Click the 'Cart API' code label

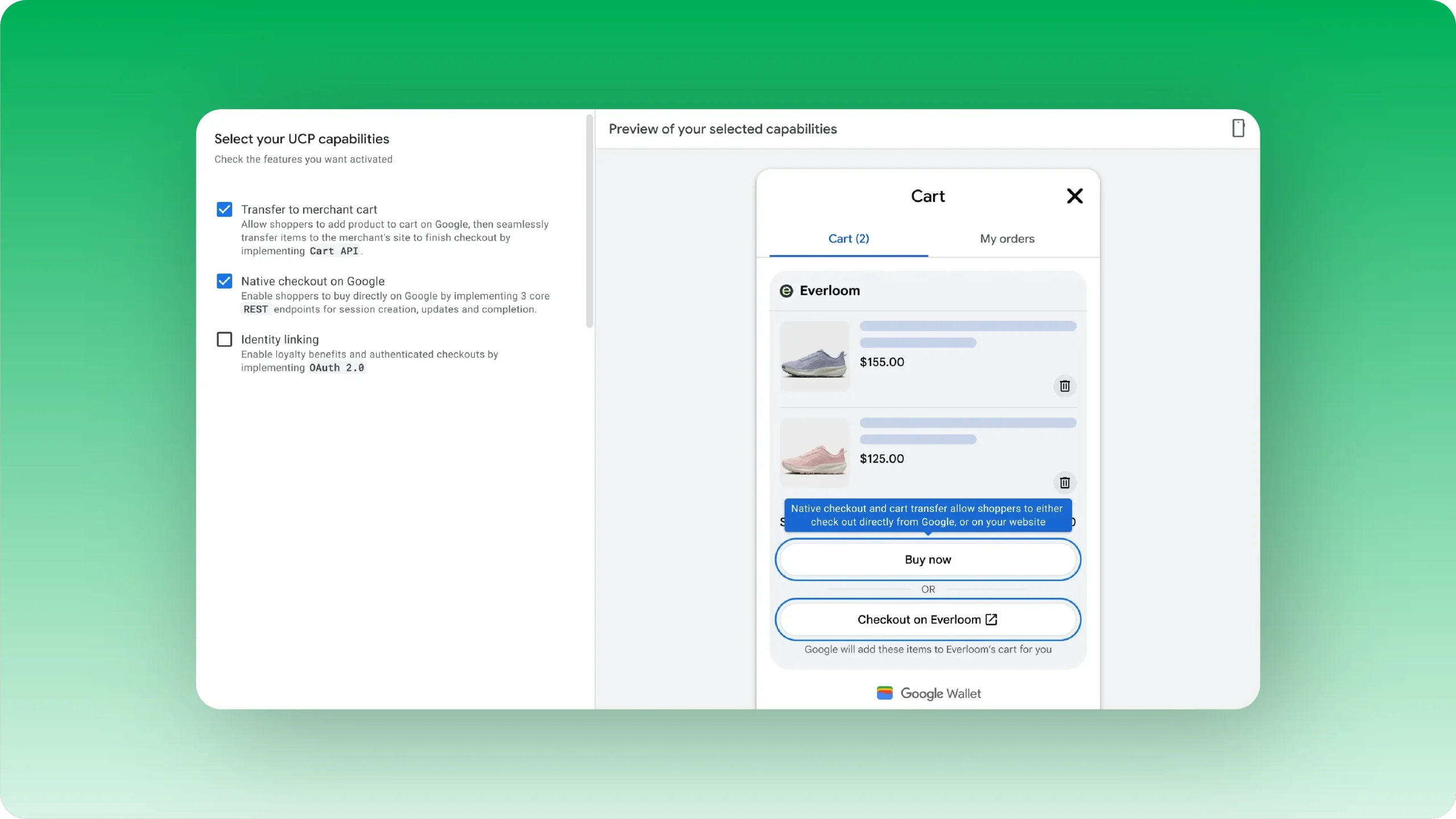click(334, 251)
